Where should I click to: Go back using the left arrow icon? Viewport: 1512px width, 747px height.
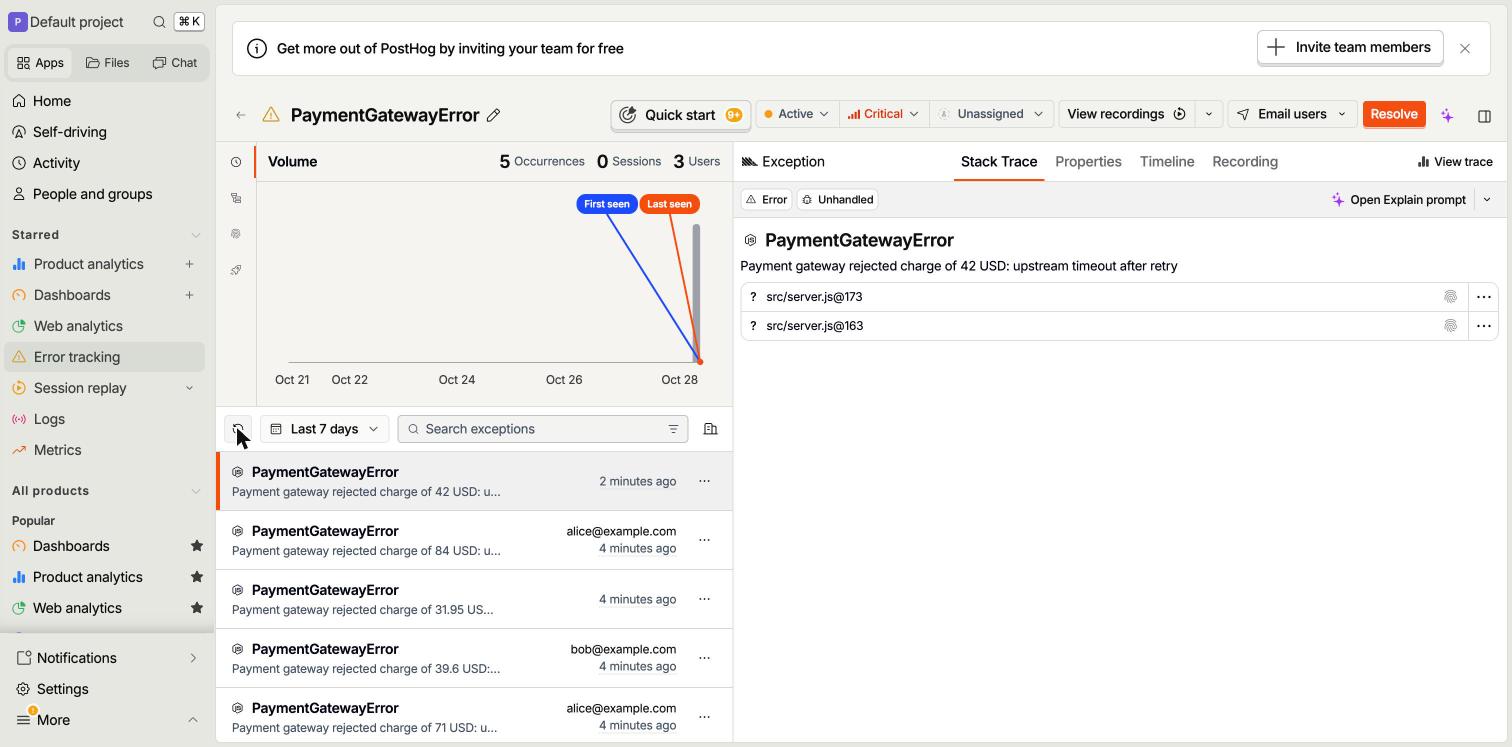coord(241,115)
